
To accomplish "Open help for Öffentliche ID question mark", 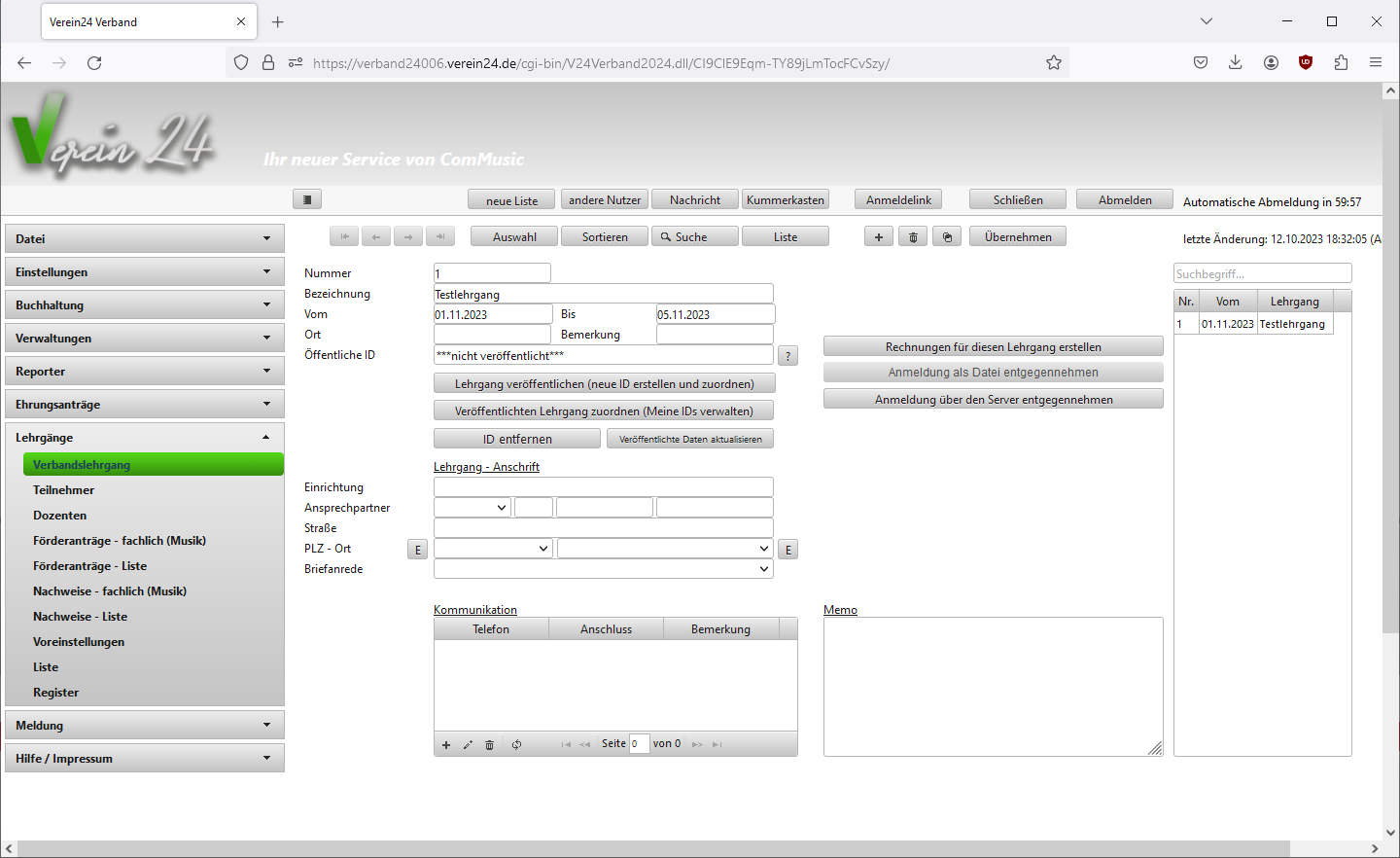I will 788,356.
